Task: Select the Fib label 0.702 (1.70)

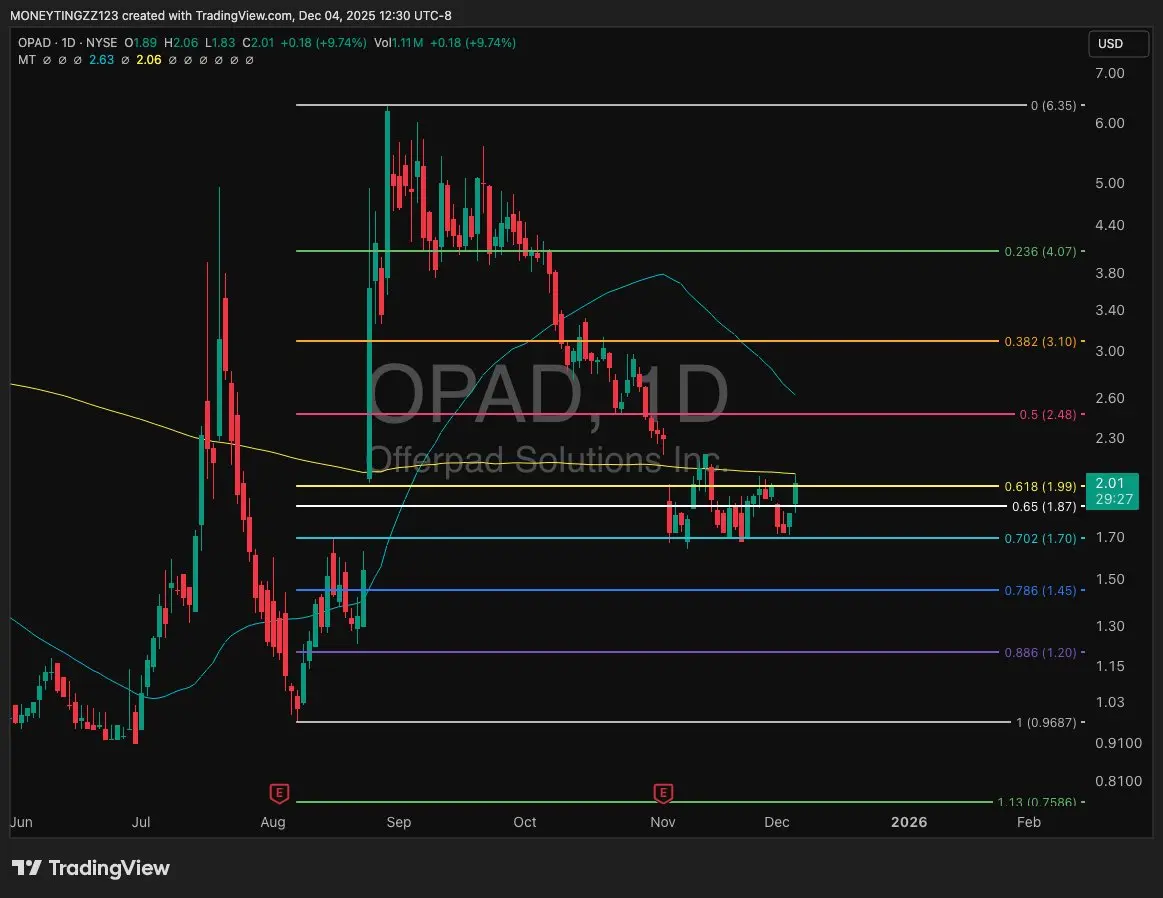Action: click(x=1040, y=538)
